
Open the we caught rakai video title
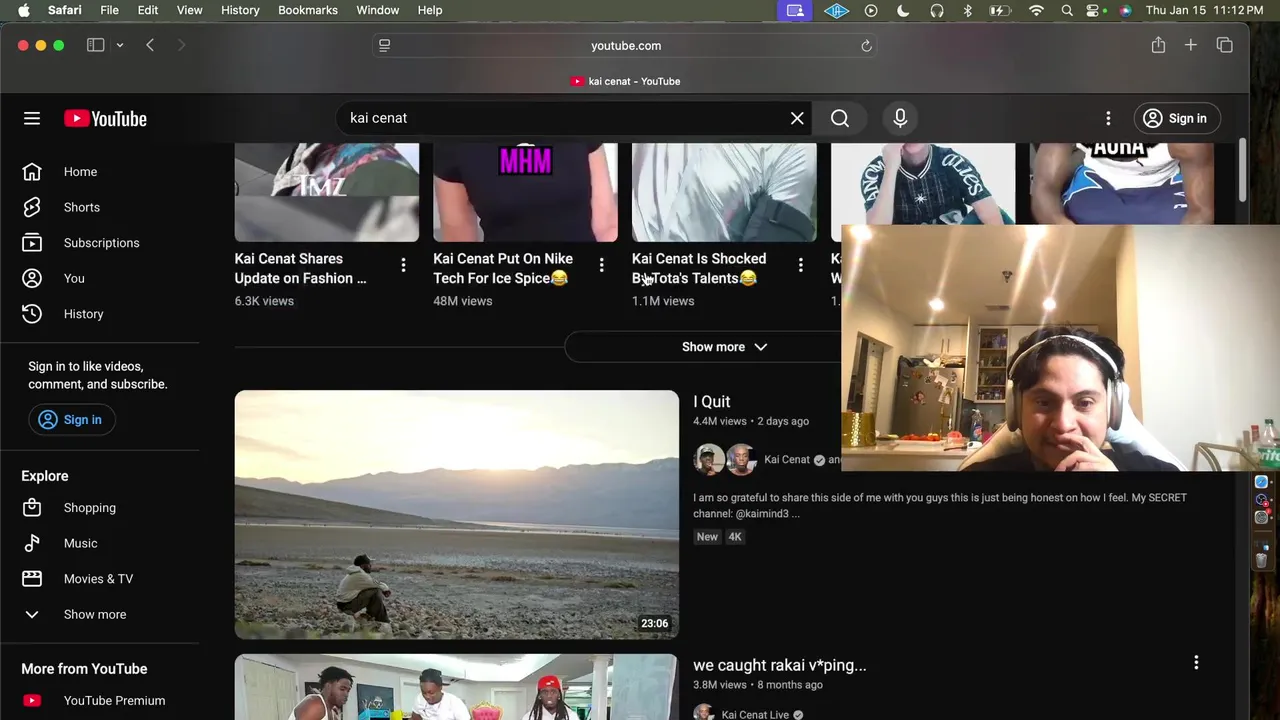coord(780,665)
